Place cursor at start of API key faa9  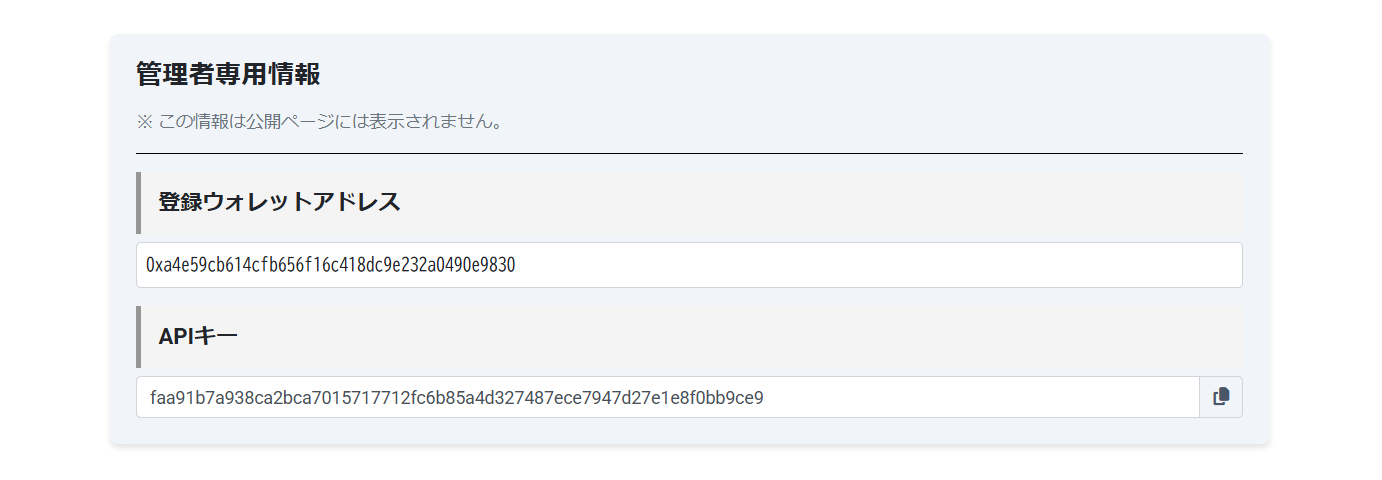151,397
